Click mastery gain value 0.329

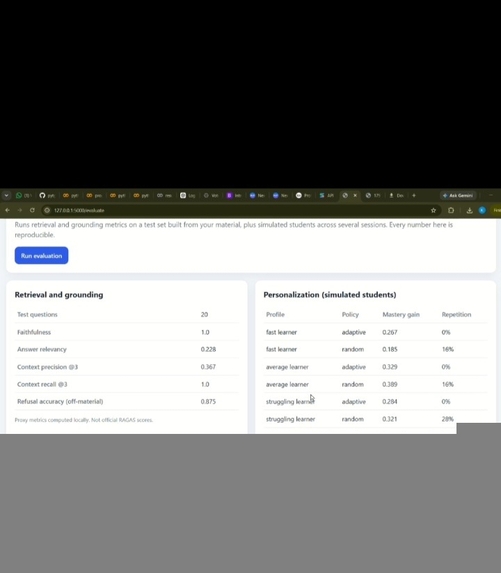click(x=390, y=367)
